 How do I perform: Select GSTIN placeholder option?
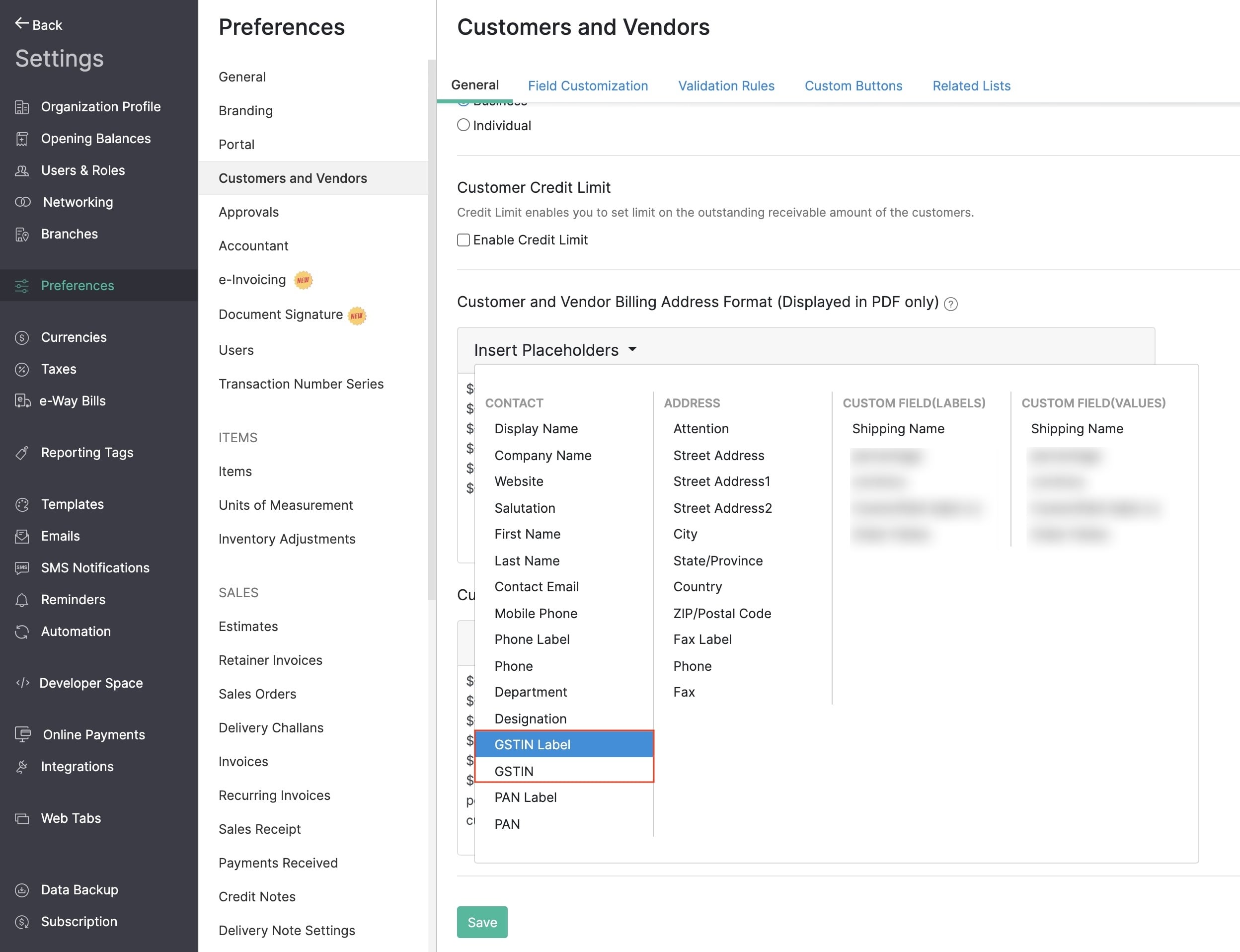click(514, 771)
